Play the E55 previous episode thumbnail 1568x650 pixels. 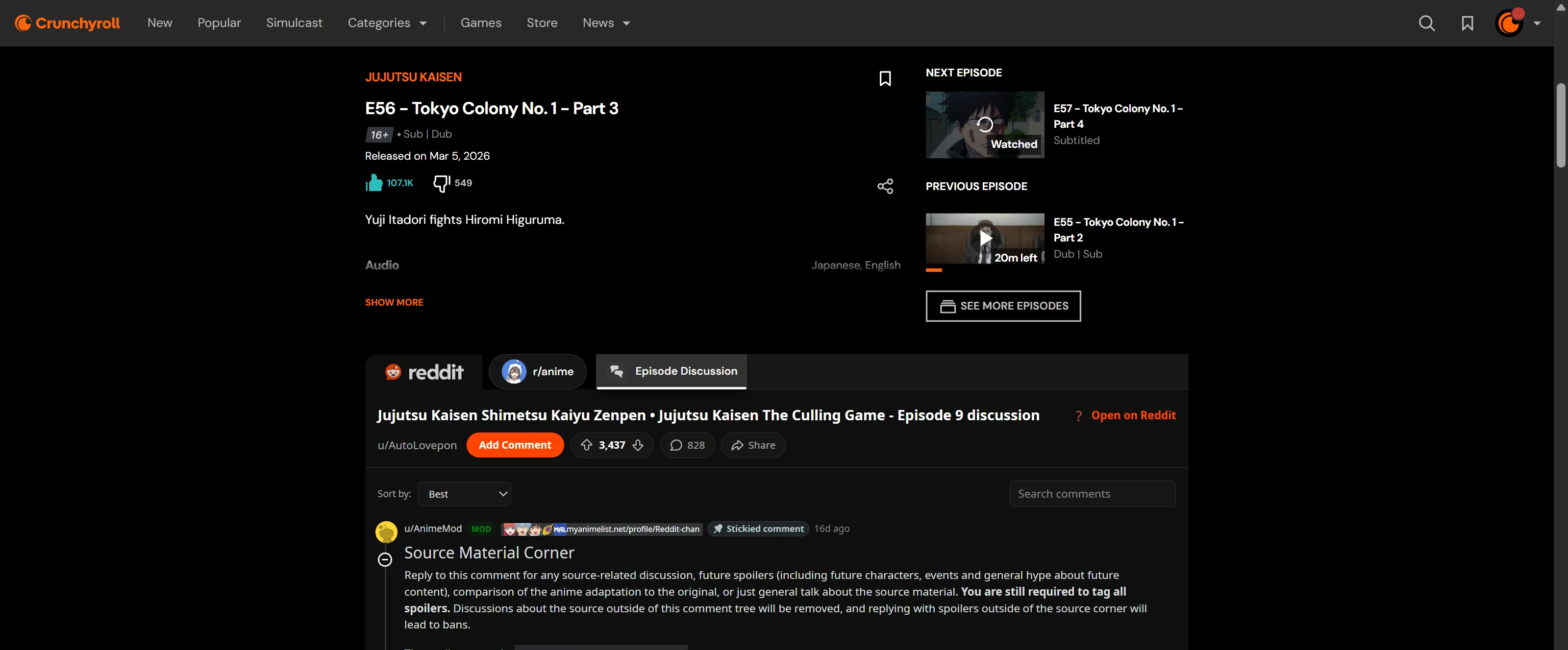(984, 239)
